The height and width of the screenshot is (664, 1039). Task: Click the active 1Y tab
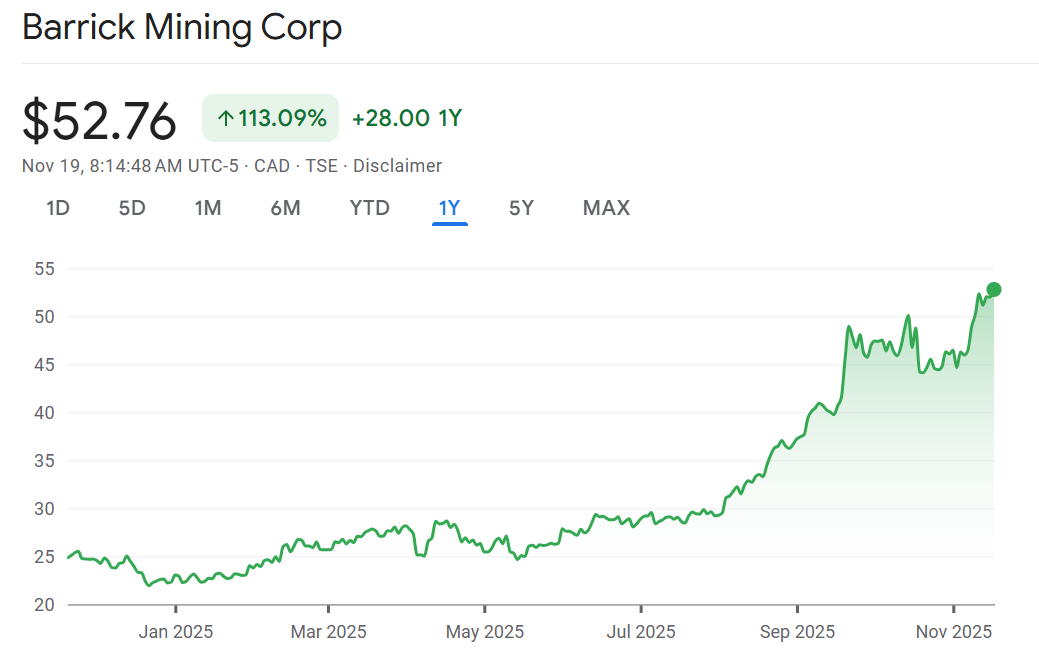pos(449,208)
